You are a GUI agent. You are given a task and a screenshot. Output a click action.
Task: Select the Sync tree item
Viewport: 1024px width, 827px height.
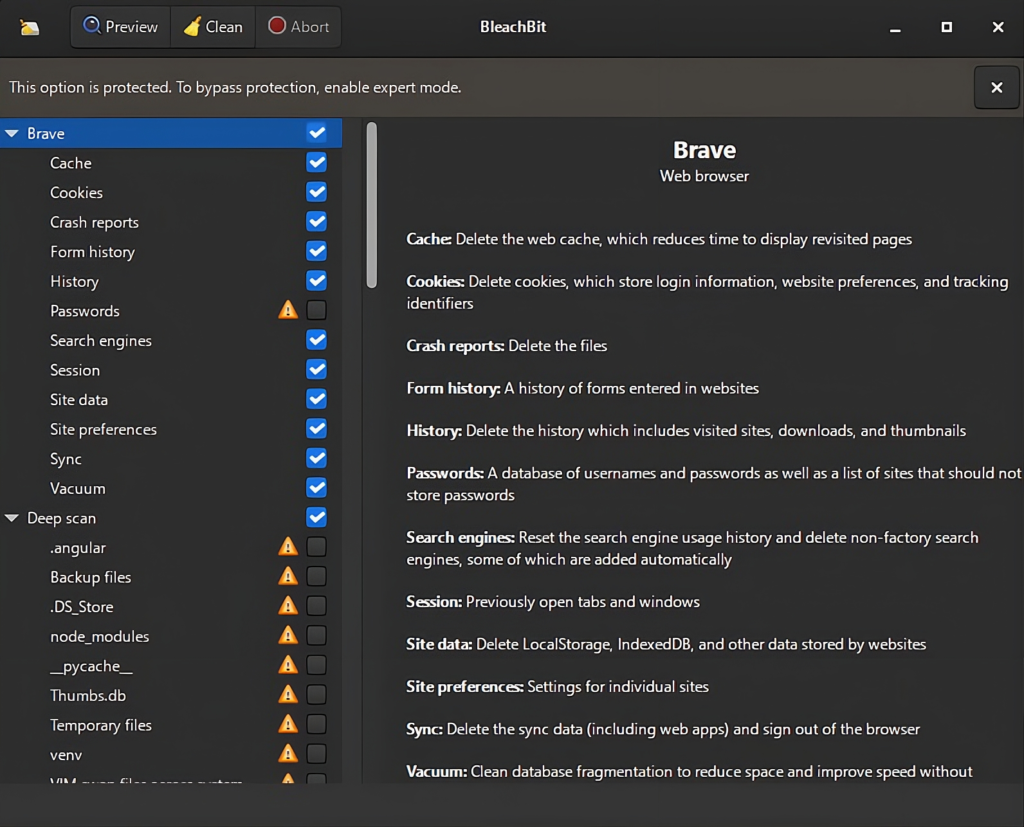tap(171, 459)
